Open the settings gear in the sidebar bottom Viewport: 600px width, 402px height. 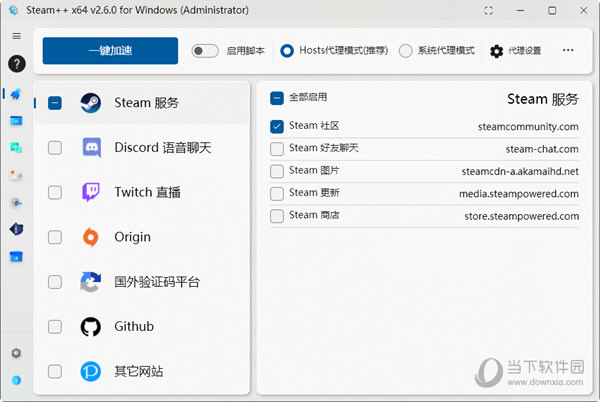click(x=16, y=353)
